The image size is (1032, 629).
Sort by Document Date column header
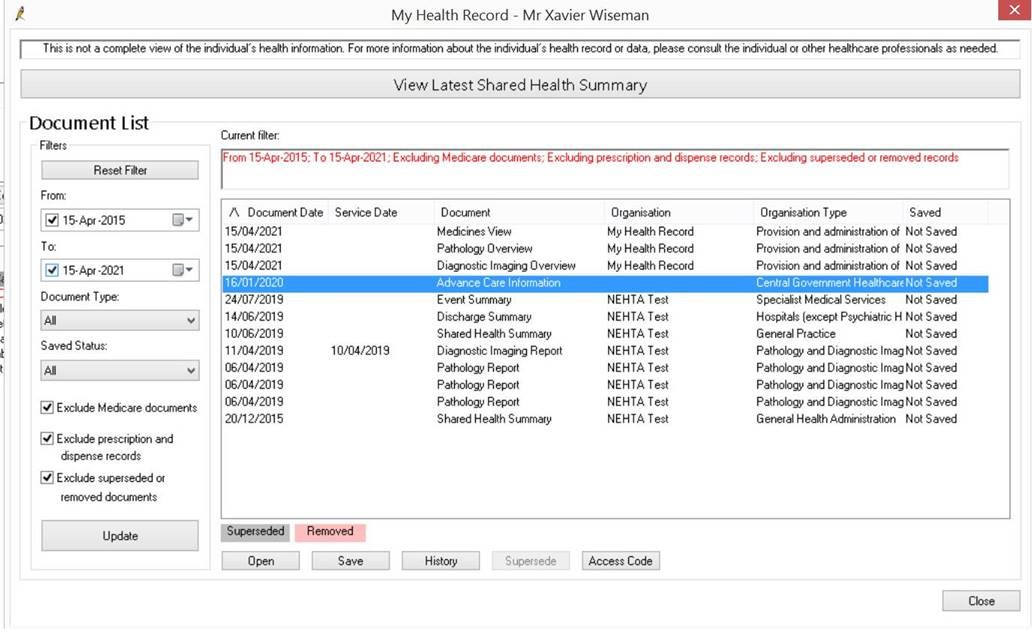pos(276,213)
